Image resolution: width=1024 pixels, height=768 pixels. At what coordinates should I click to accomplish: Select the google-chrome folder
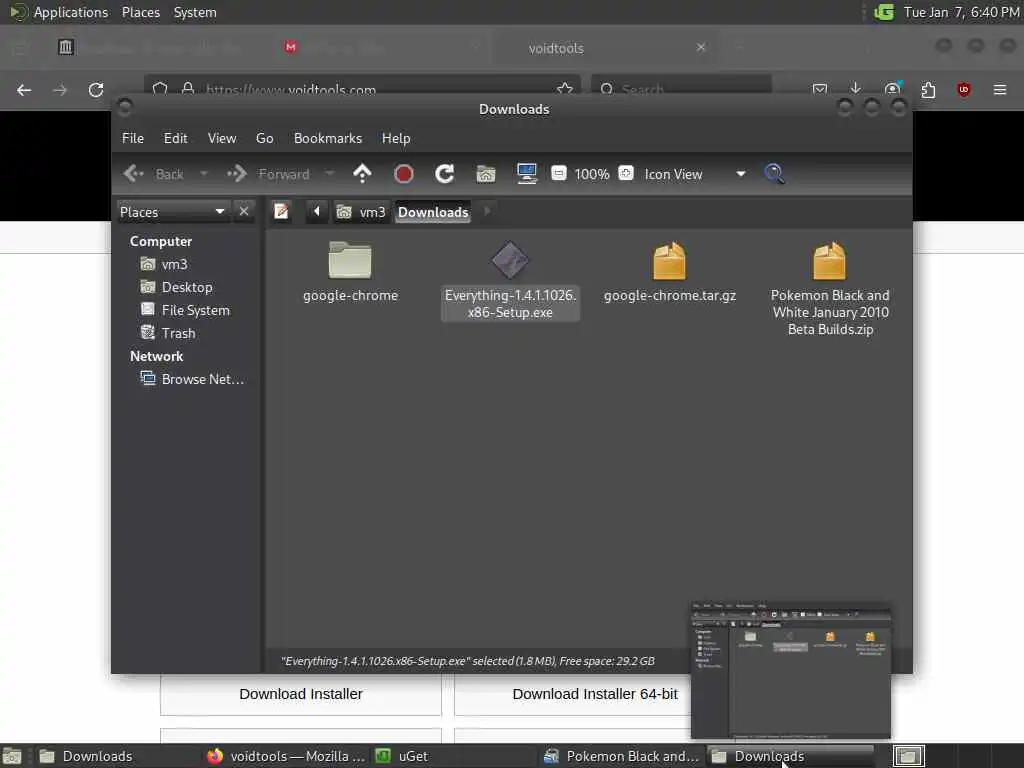350,272
